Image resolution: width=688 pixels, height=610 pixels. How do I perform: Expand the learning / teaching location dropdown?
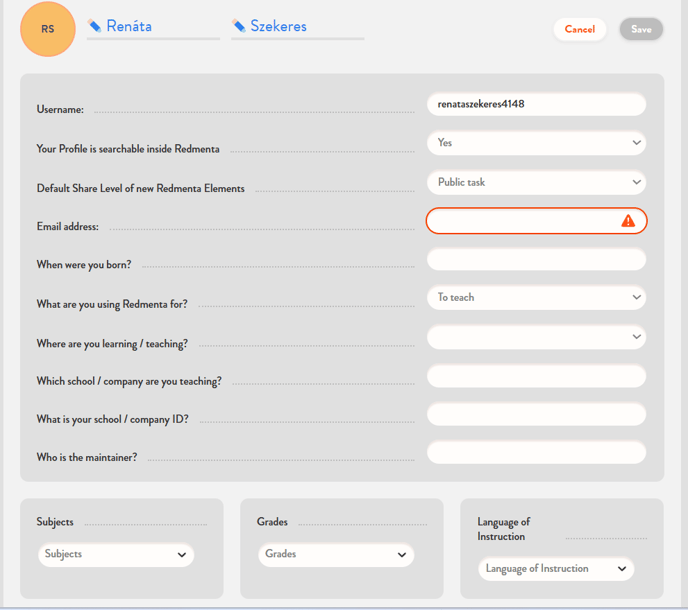coord(536,337)
